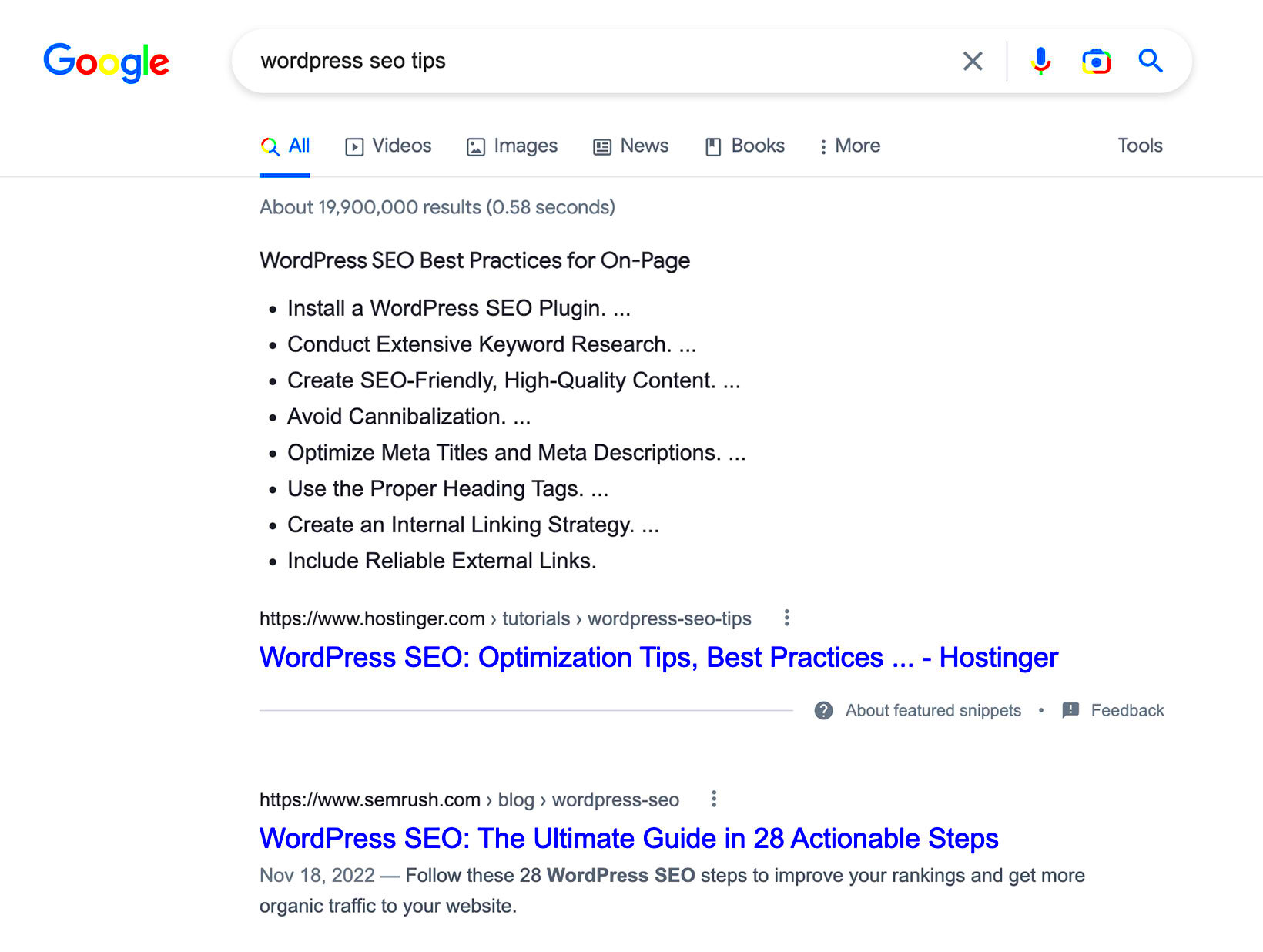Select the All results tab
1263x952 pixels.
click(x=285, y=146)
